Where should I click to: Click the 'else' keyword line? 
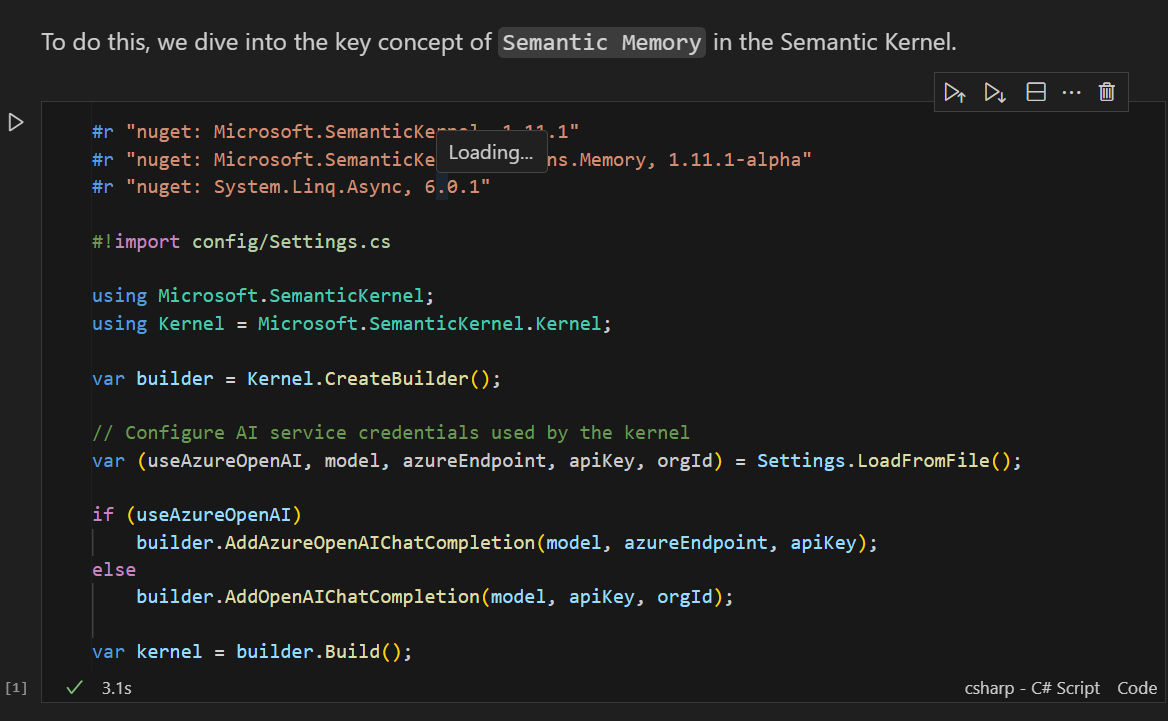114,571
